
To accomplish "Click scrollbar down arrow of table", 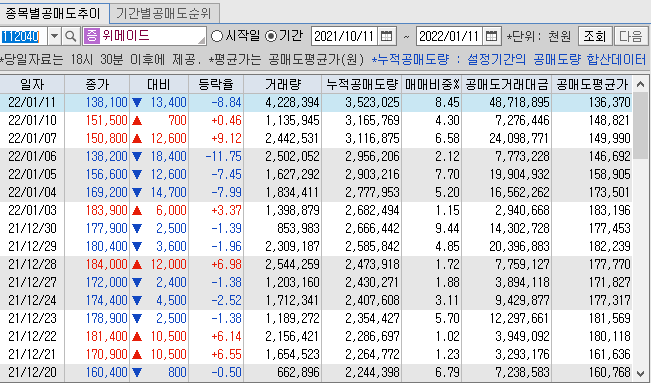I will point(641,374).
